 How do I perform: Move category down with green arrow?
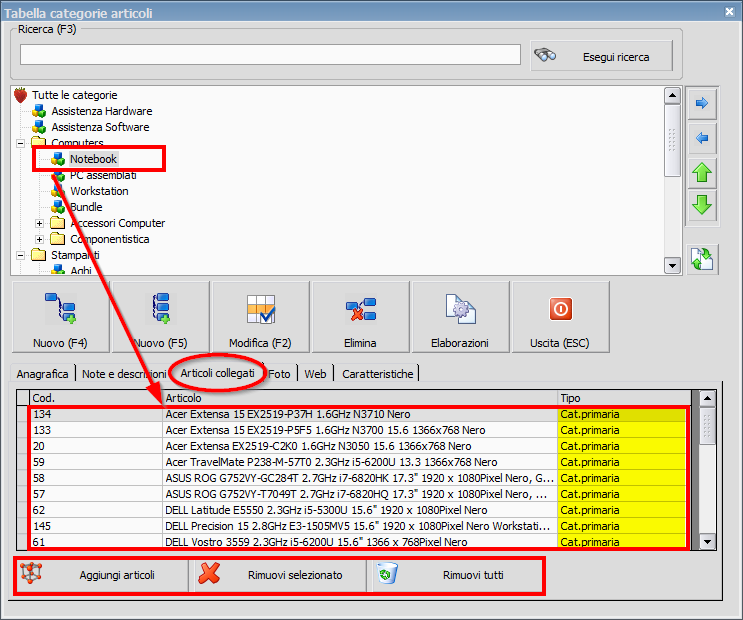pos(702,206)
